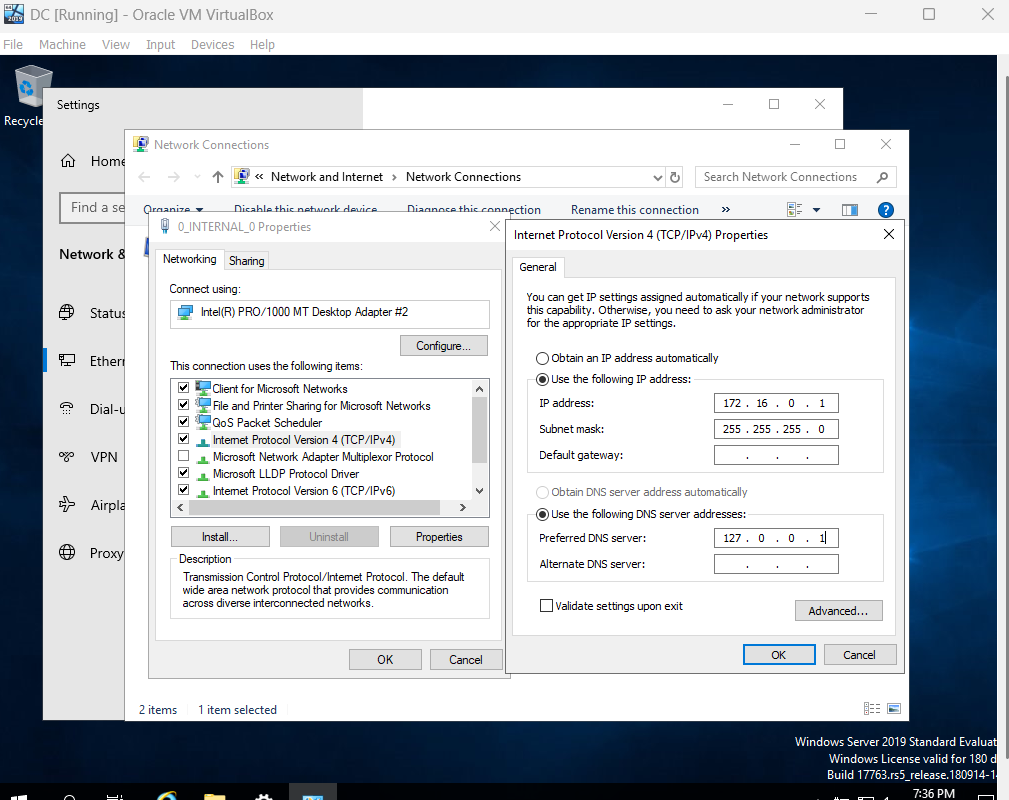
Task: Refresh the Network Connections address bar
Action: pyautogui.click(x=674, y=177)
